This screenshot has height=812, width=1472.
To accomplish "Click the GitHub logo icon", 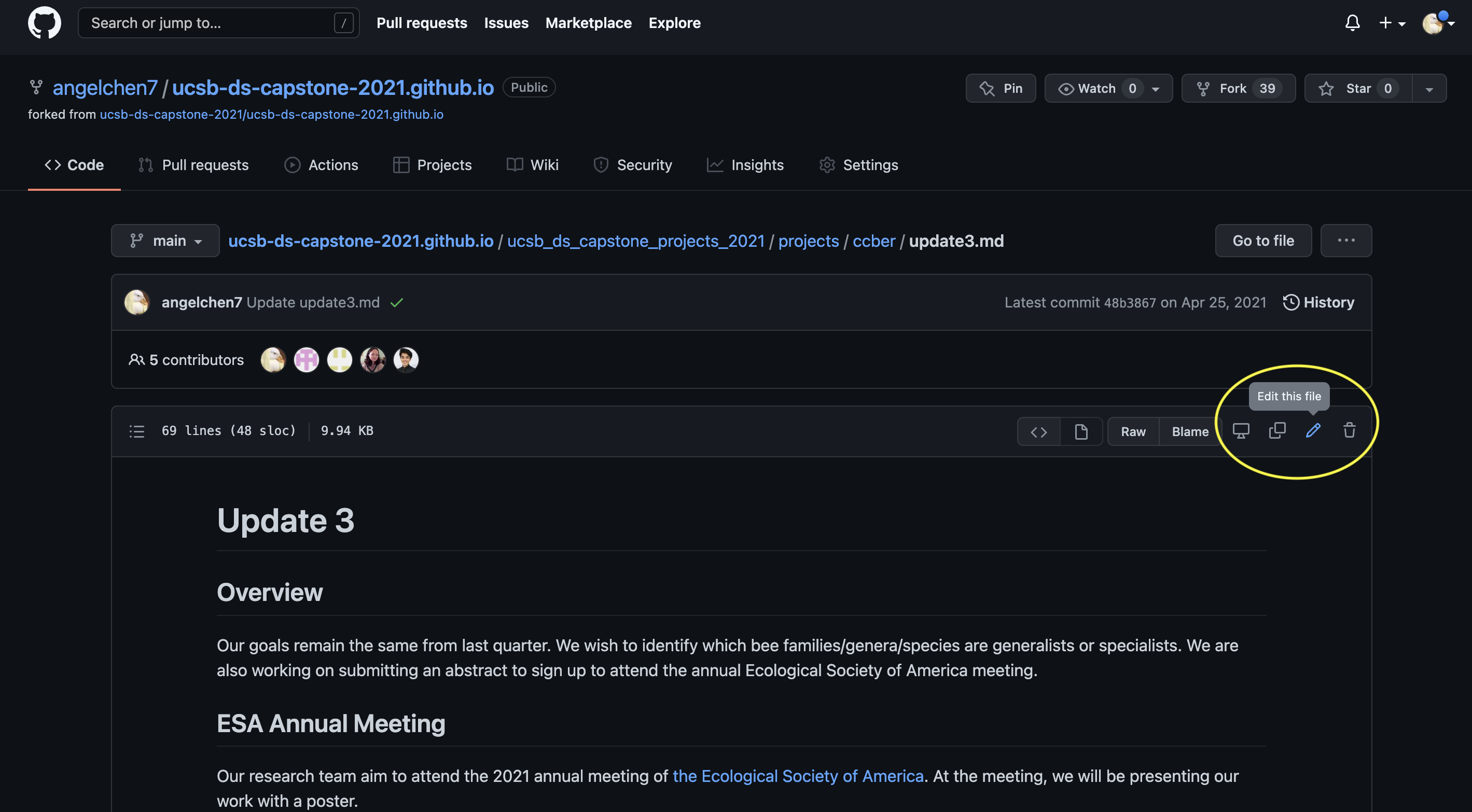I will click(44, 23).
